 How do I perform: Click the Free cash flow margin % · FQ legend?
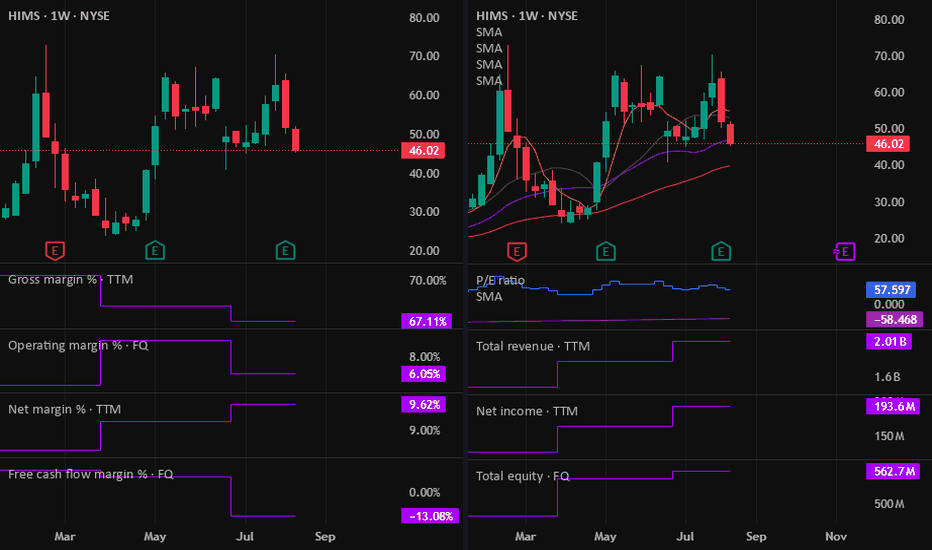click(90, 474)
